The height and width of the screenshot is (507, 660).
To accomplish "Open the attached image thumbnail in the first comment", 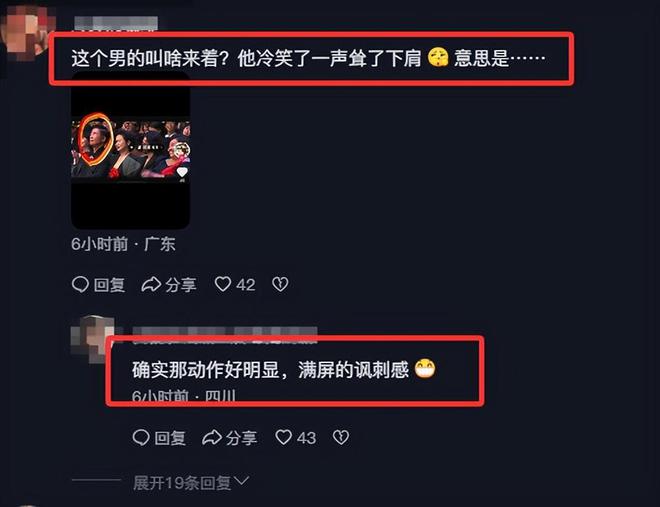I will click(x=130, y=151).
